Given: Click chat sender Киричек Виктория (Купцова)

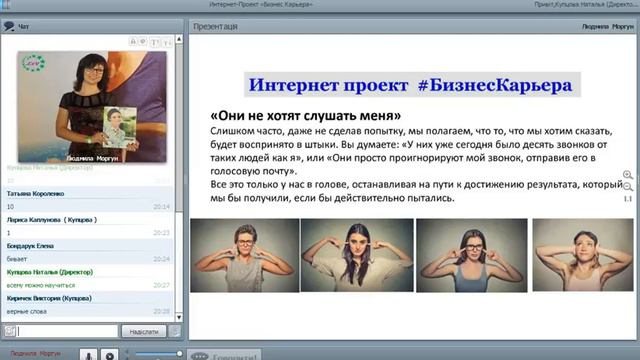Looking at the screenshot, I should click(49, 298).
